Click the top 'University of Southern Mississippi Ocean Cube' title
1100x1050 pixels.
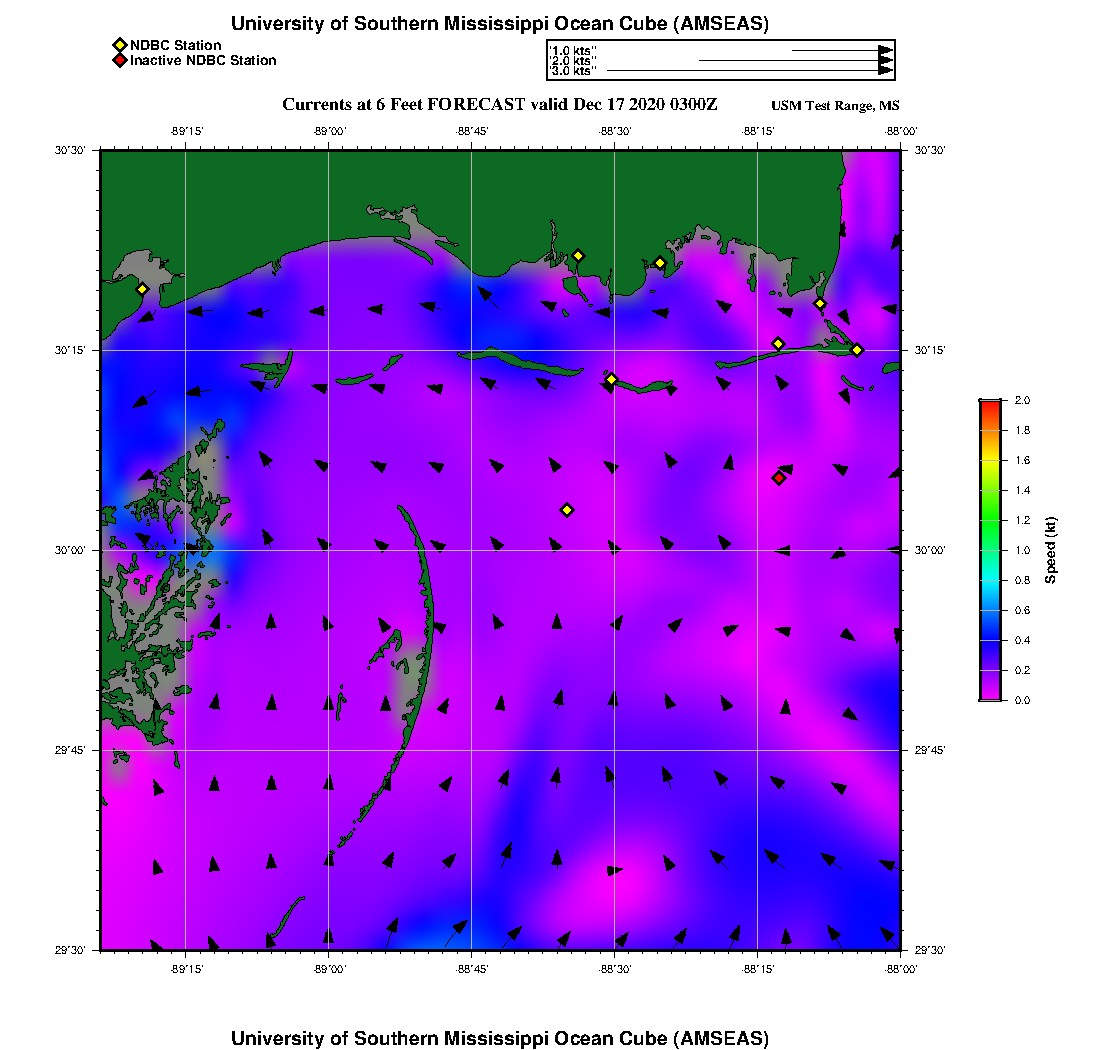click(x=500, y=23)
